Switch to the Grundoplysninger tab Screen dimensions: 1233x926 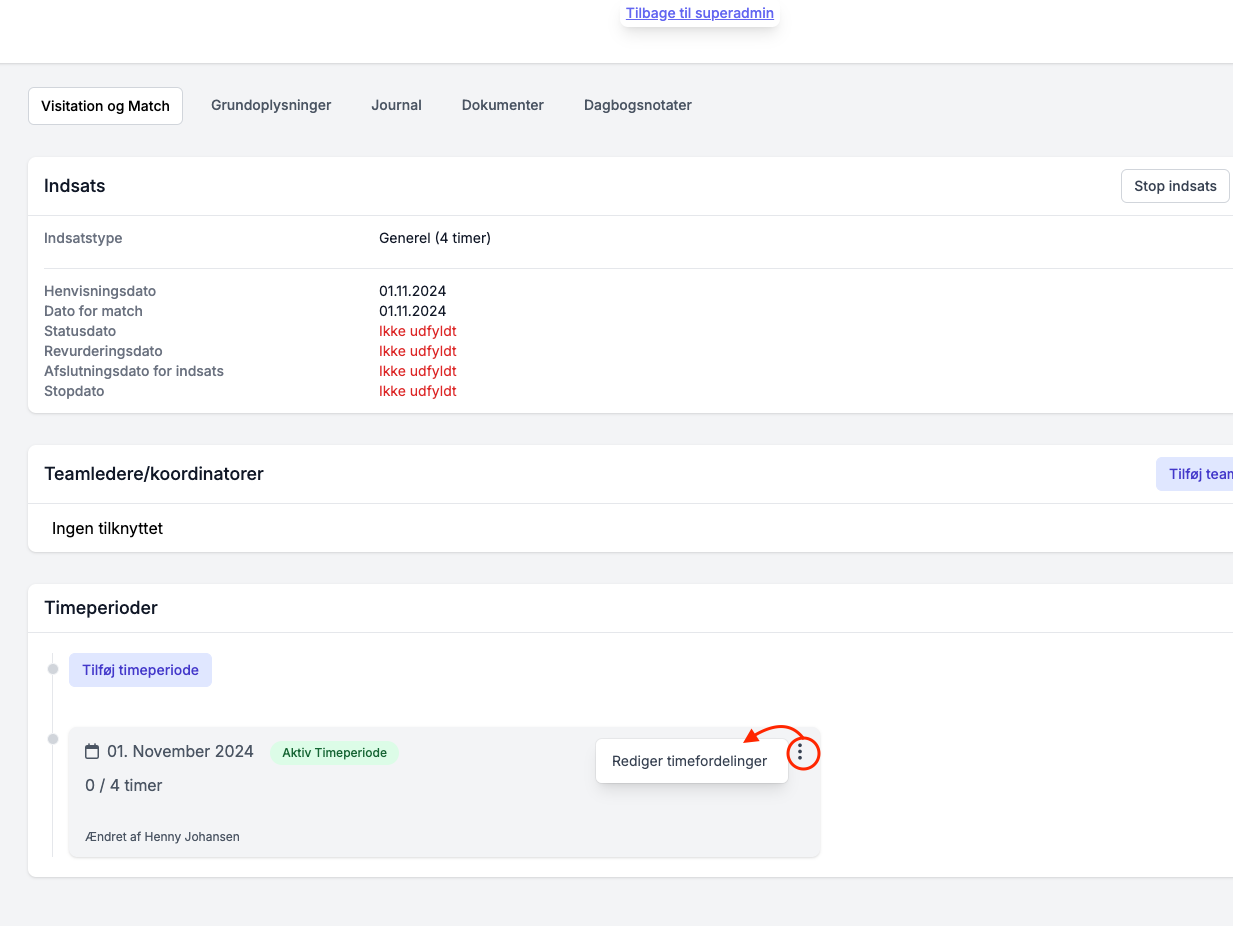tap(271, 105)
